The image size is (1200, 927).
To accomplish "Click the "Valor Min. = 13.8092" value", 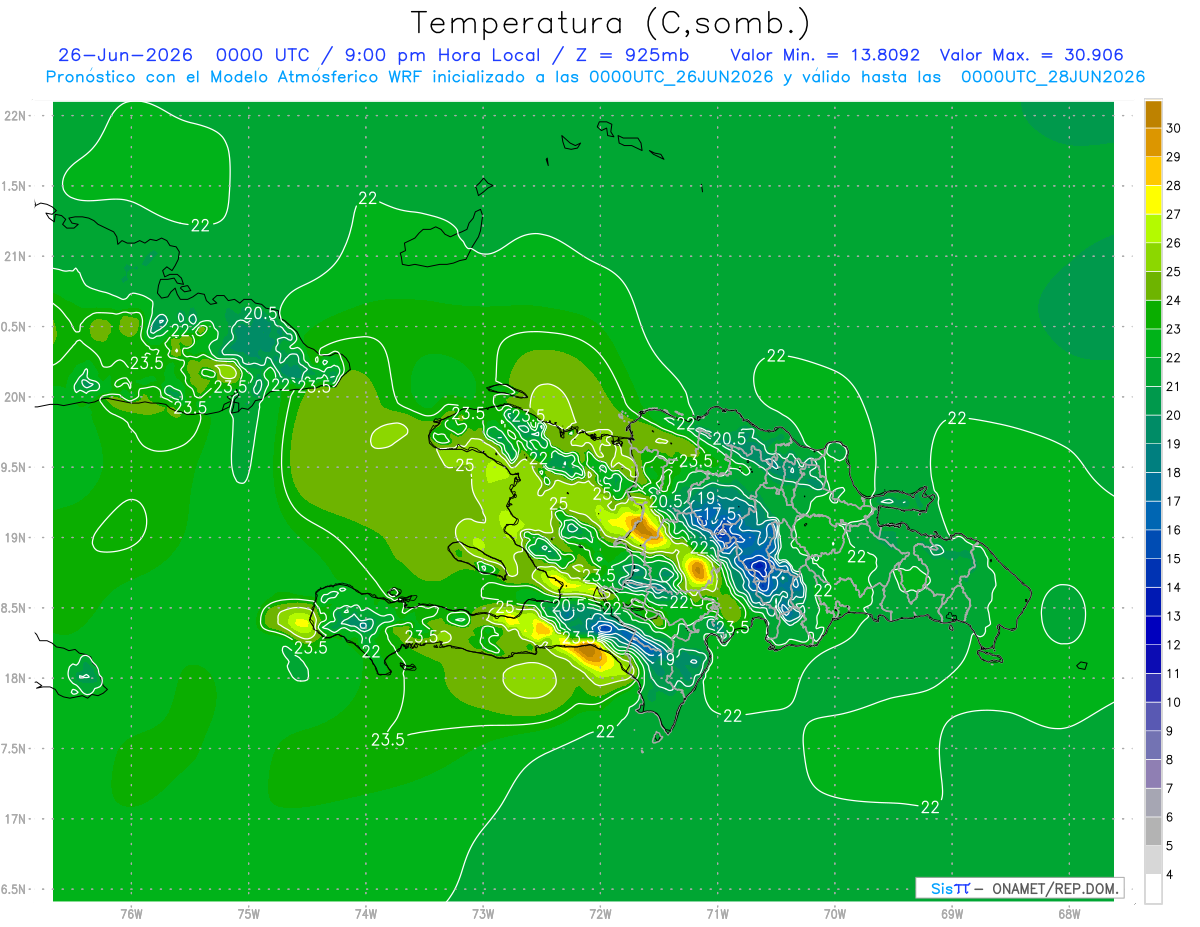I will (x=825, y=55).
